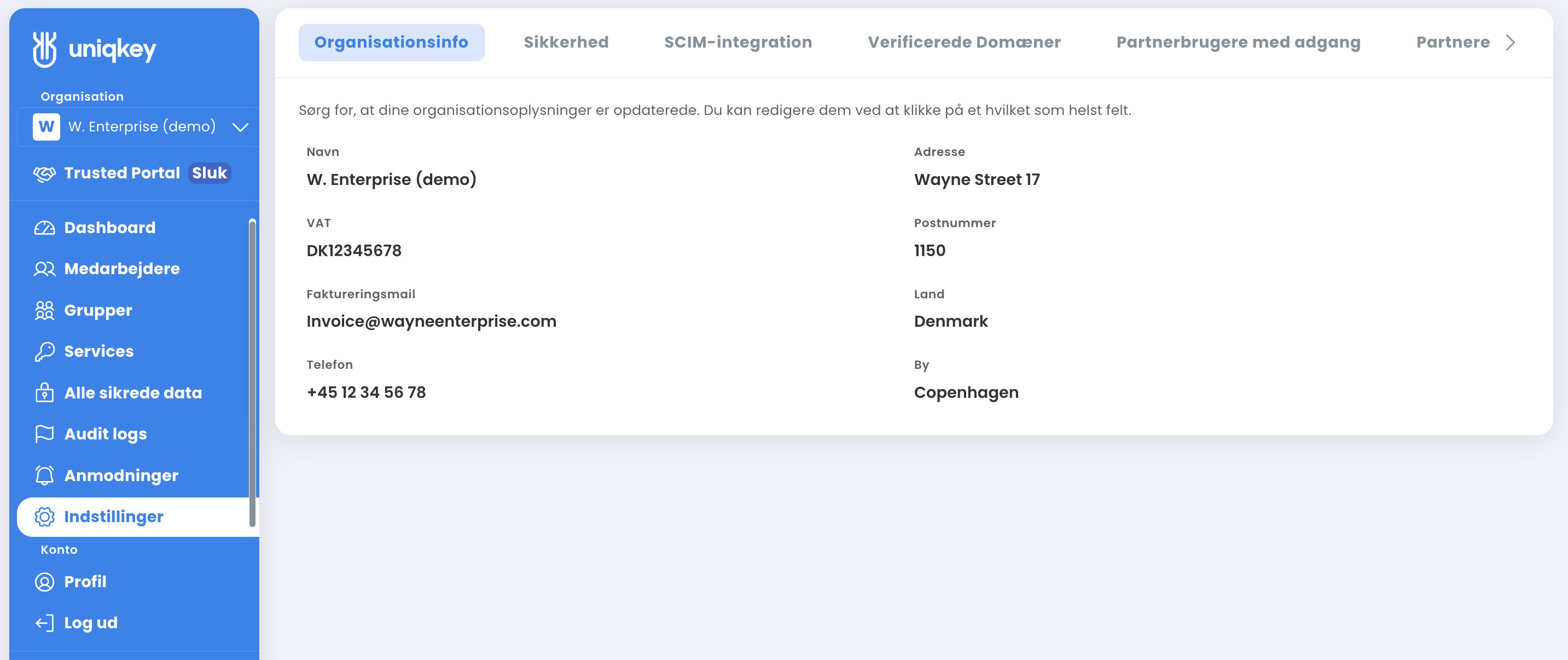Edit the VAT number DK12345678 field

point(353,251)
